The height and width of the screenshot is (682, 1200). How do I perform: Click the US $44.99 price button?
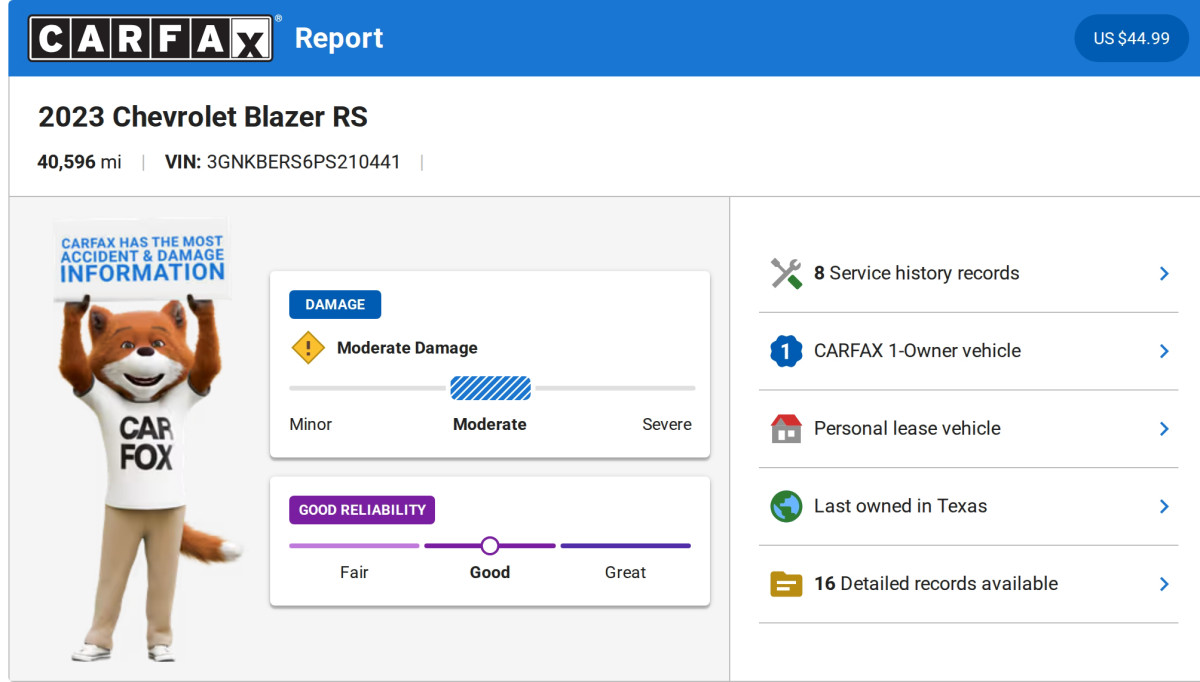(x=1131, y=38)
